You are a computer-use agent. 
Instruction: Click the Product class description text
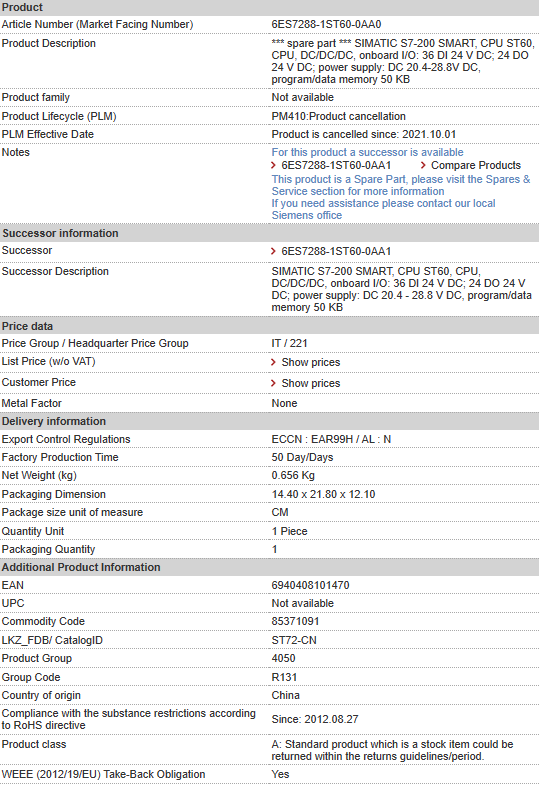393,751
